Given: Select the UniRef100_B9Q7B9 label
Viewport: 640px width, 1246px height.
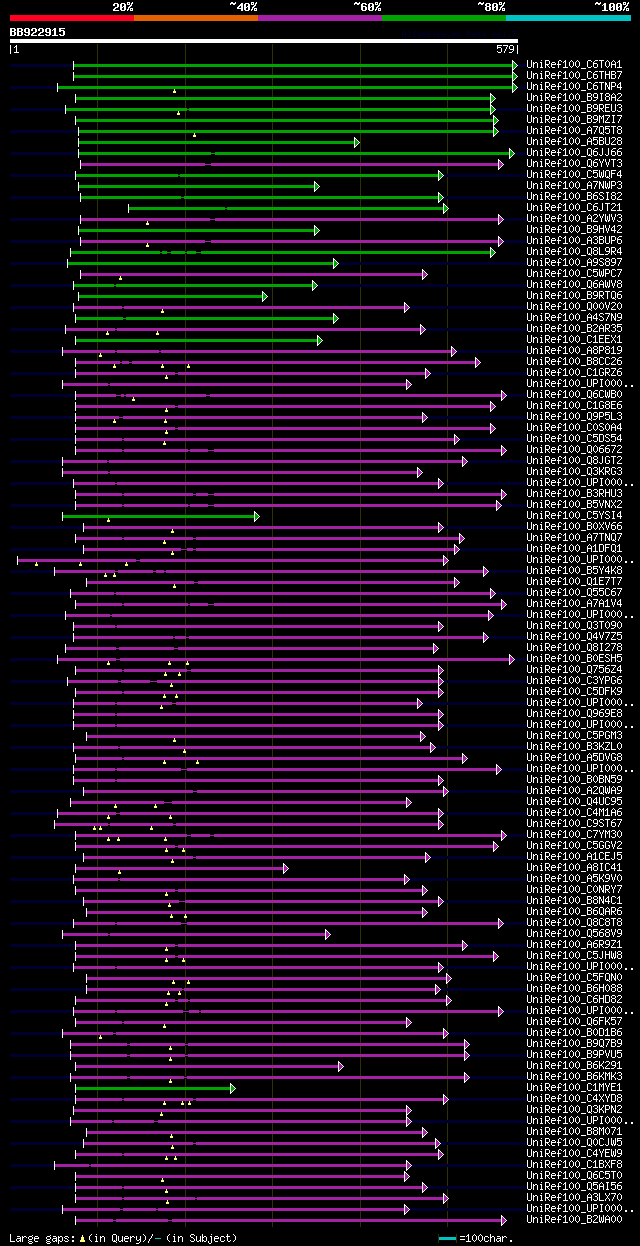Looking at the screenshot, I should click(574, 1043).
